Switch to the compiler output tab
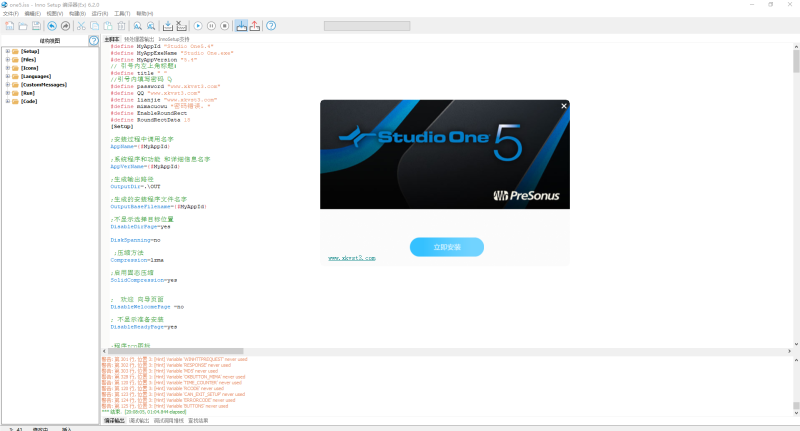This screenshot has height=431, width=800. (x=114, y=421)
